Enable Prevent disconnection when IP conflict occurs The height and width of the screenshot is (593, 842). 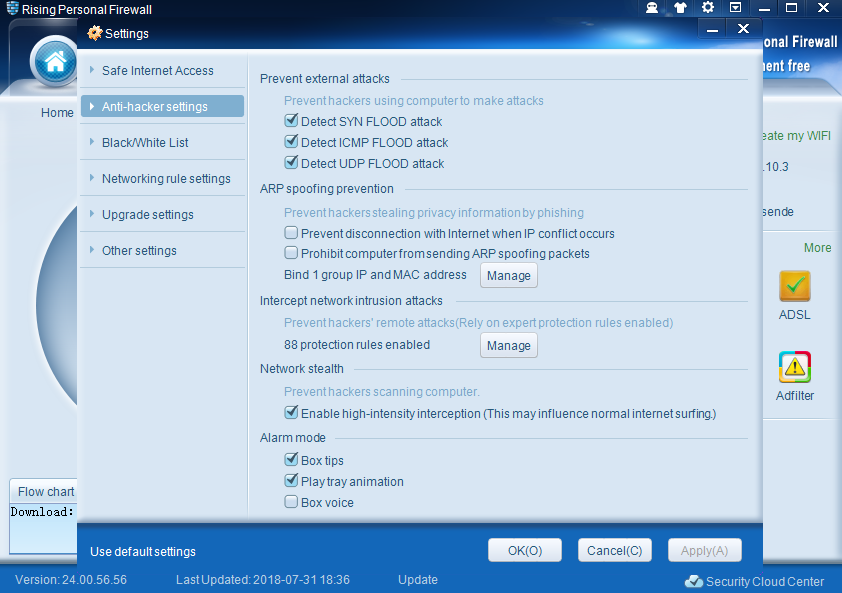click(x=291, y=233)
